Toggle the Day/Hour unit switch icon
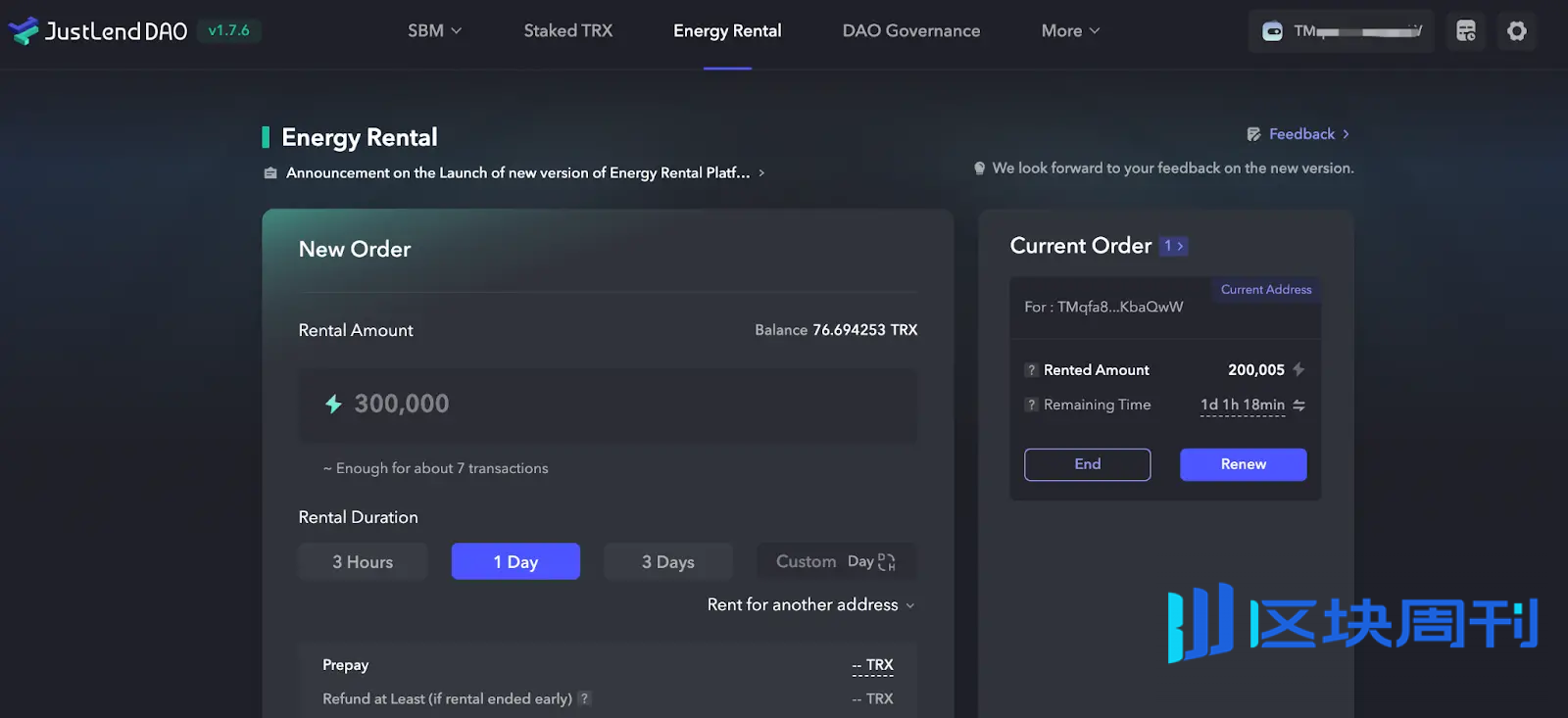1568x718 pixels. tap(887, 562)
